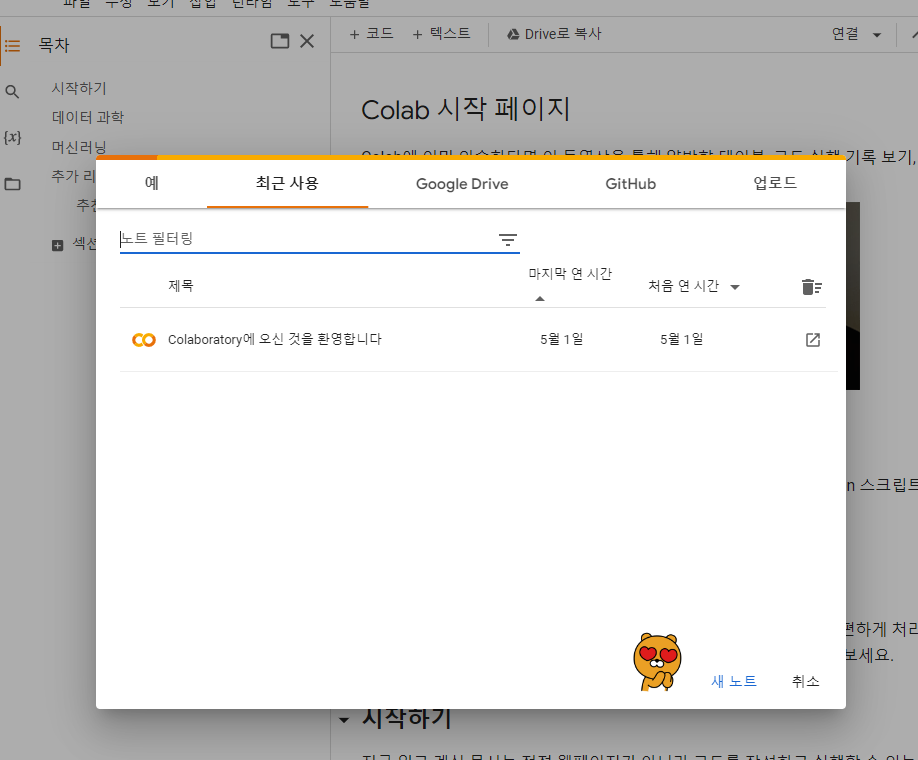Add a code cell with + 코드
This screenshot has width=918, height=760.
click(x=371, y=34)
